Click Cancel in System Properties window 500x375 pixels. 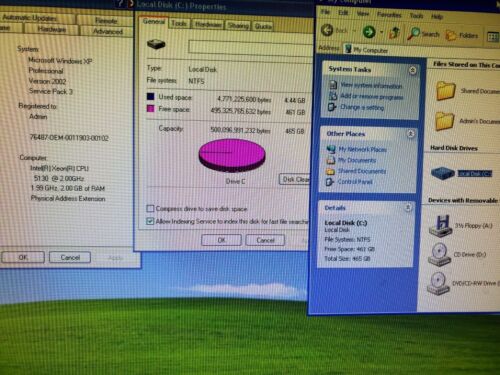coord(70,258)
